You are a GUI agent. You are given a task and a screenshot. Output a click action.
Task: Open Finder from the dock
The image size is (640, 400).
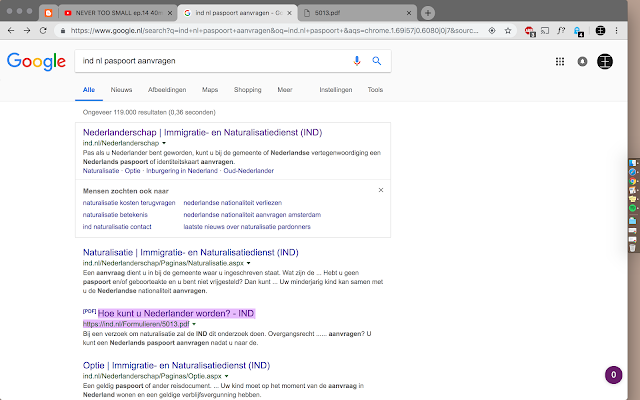point(632,163)
